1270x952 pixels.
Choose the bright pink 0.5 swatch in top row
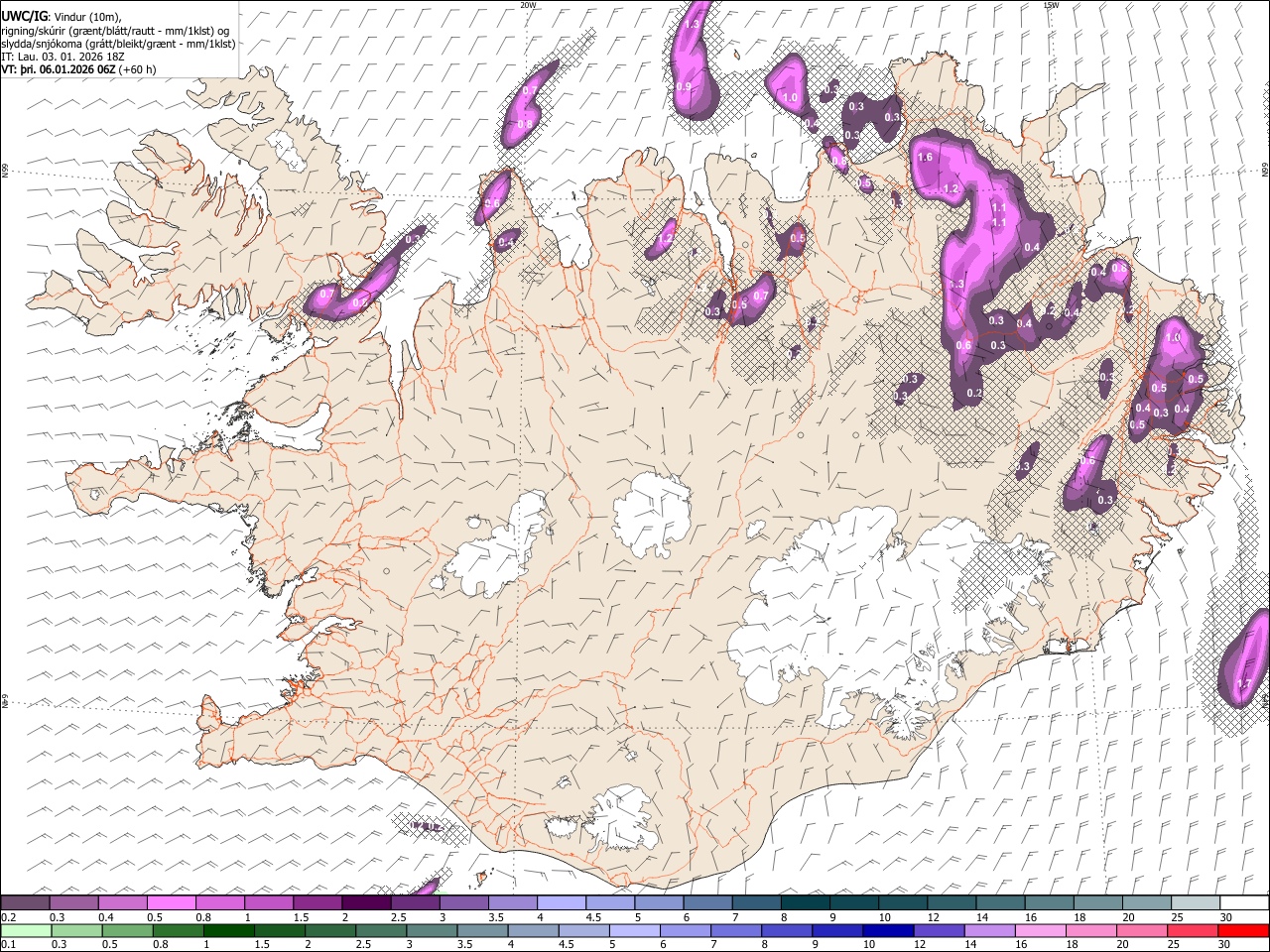[x=171, y=902]
